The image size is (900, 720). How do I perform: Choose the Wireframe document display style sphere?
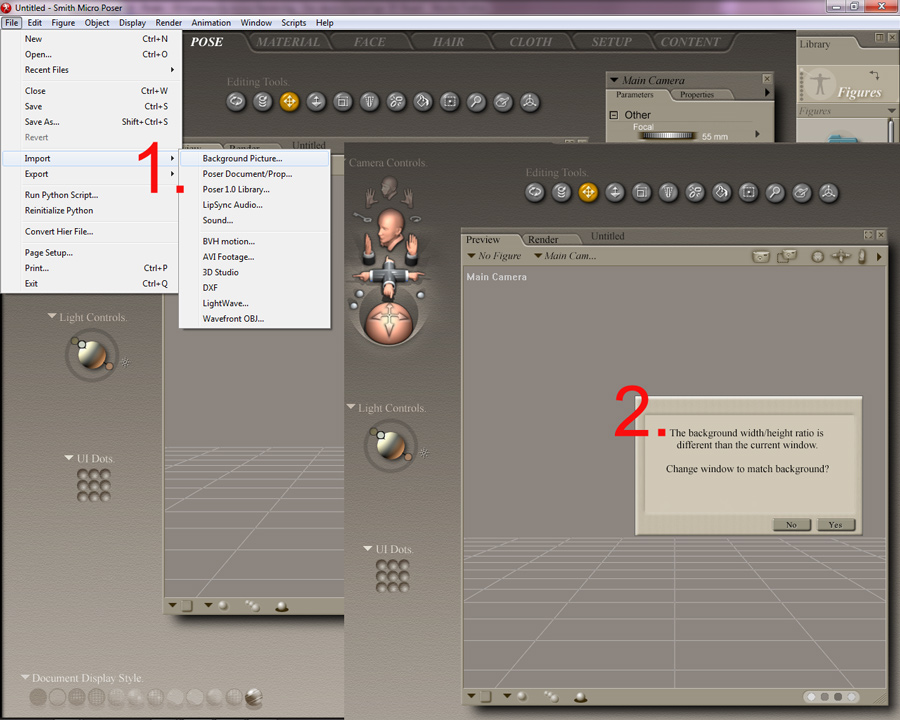(77, 697)
